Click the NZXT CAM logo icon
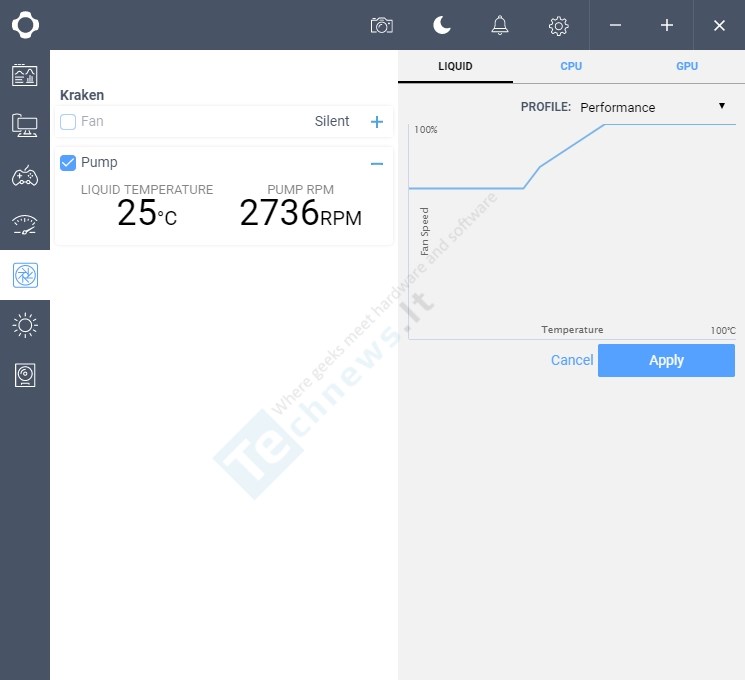The image size is (745, 680). [25, 25]
